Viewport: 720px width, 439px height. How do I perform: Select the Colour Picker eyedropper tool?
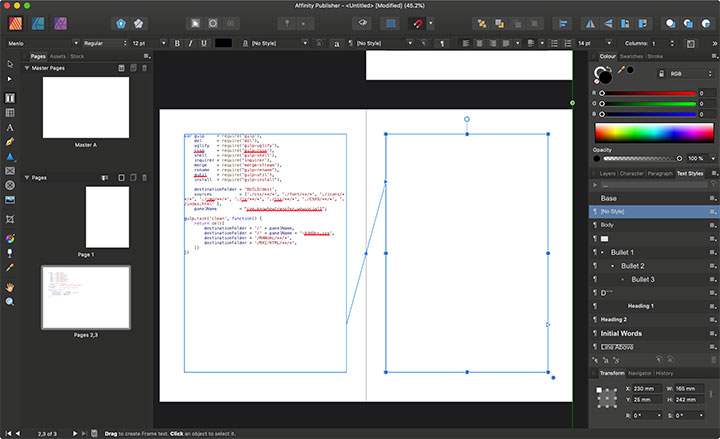tap(10, 268)
